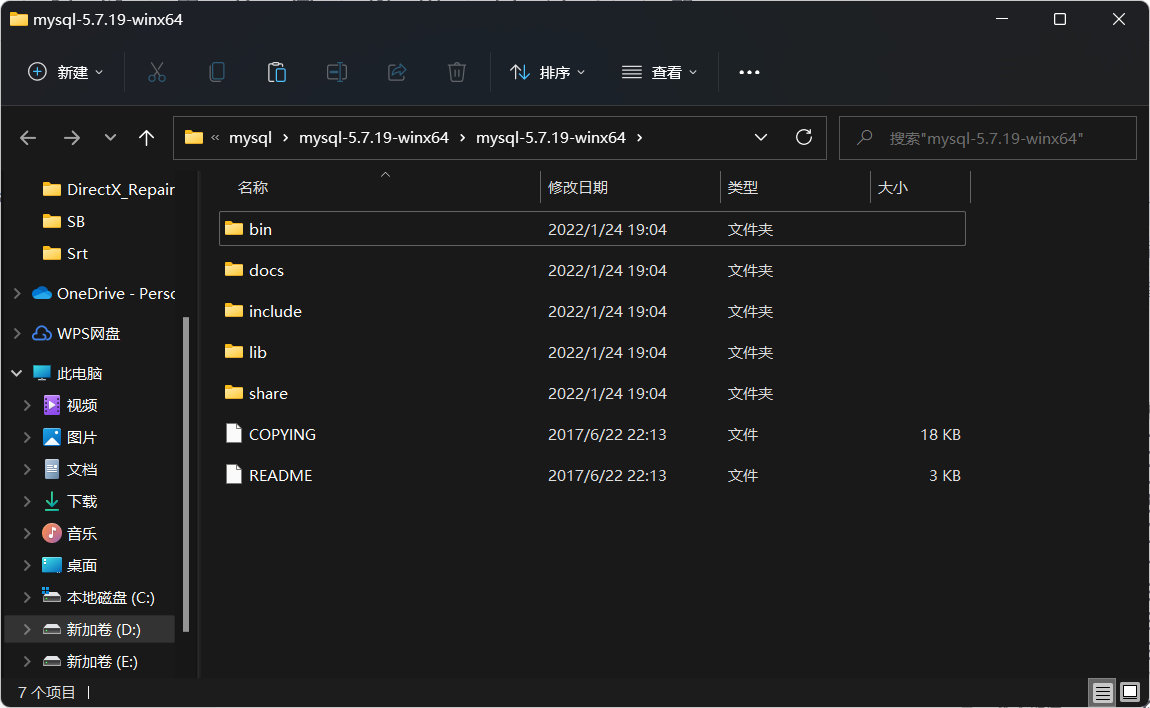The height and width of the screenshot is (708, 1150).
Task: Click the Share icon in toolbar
Action: pos(397,72)
